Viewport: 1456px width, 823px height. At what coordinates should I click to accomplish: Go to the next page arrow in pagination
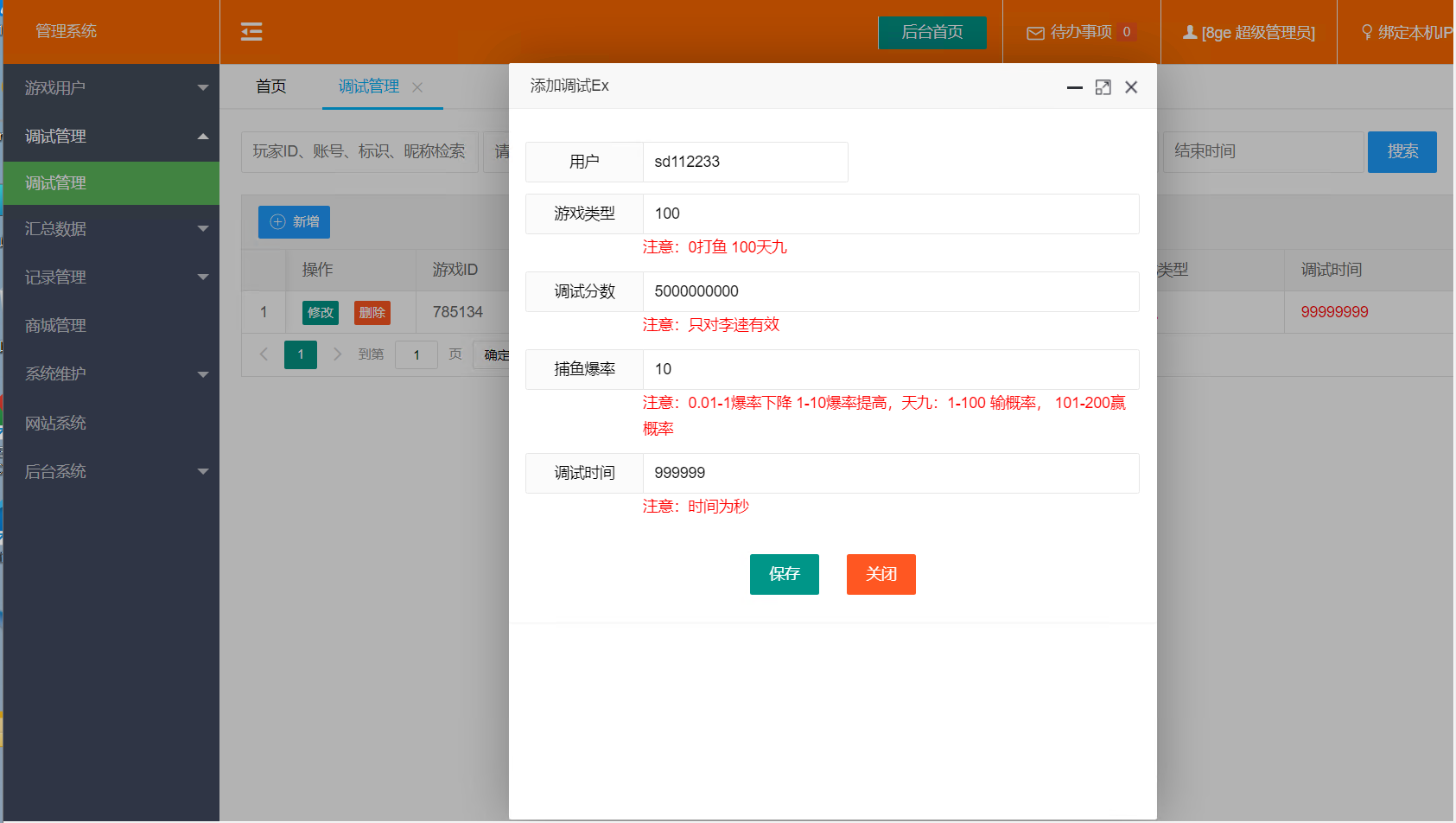[x=337, y=354]
